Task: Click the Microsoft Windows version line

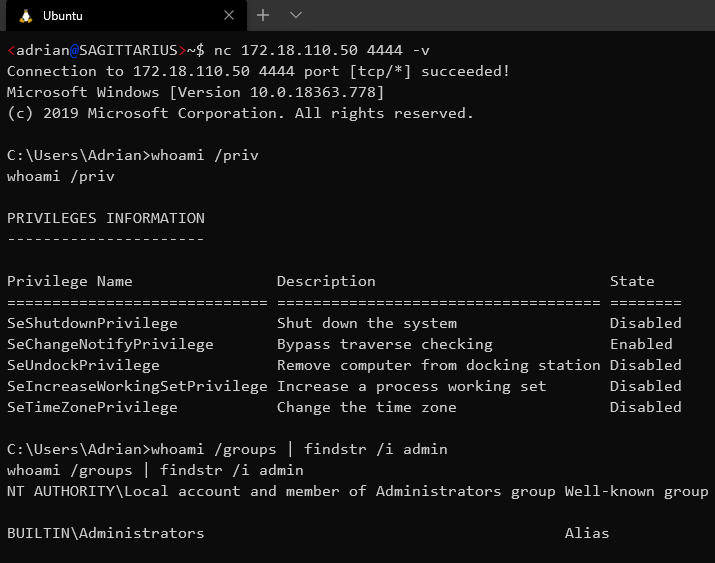Action: click(195, 92)
